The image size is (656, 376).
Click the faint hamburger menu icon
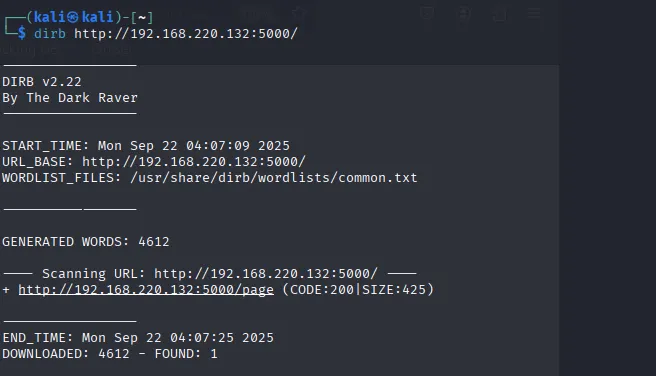pyautogui.click(x=533, y=13)
